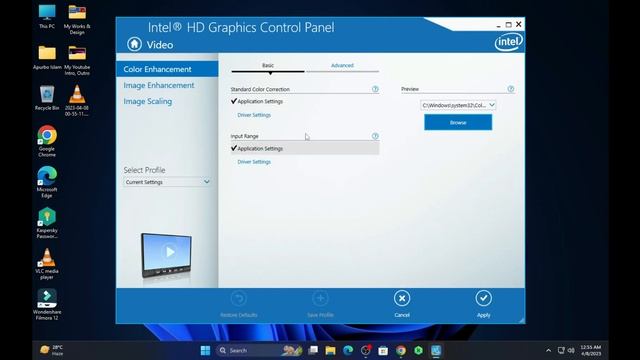Select Application Settings under Input Range
Screen dimensions: 640x360
click(x=305, y=149)
